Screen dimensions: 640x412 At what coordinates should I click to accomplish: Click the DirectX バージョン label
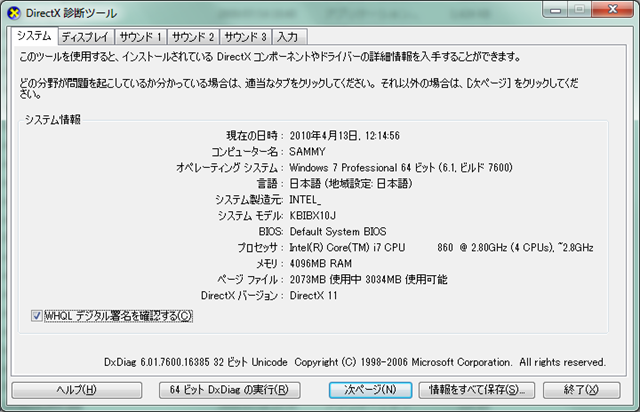pos(242,296)
